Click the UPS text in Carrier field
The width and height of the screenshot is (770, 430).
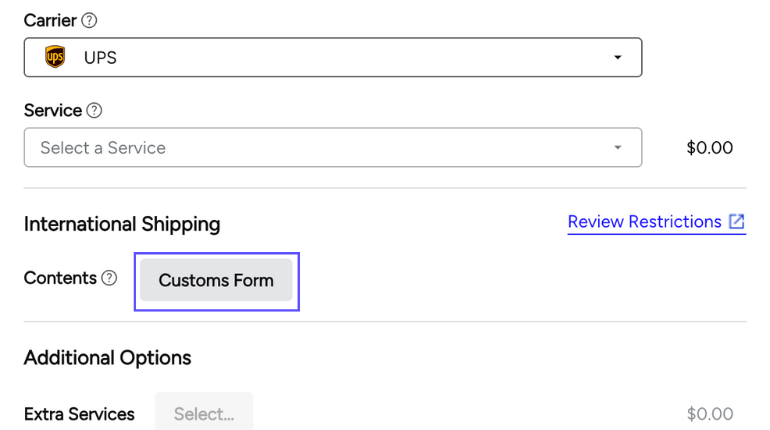click(100, 58)
